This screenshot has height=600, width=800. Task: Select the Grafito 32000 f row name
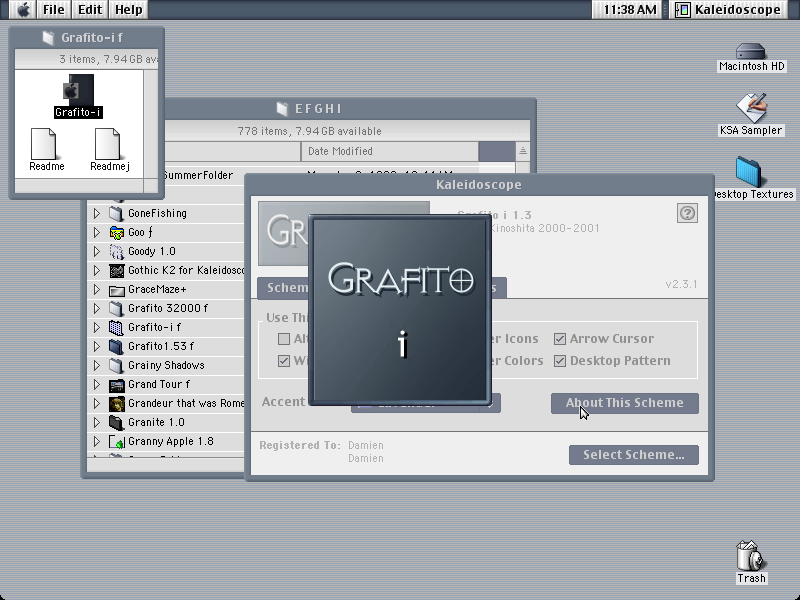pos(168,309)
